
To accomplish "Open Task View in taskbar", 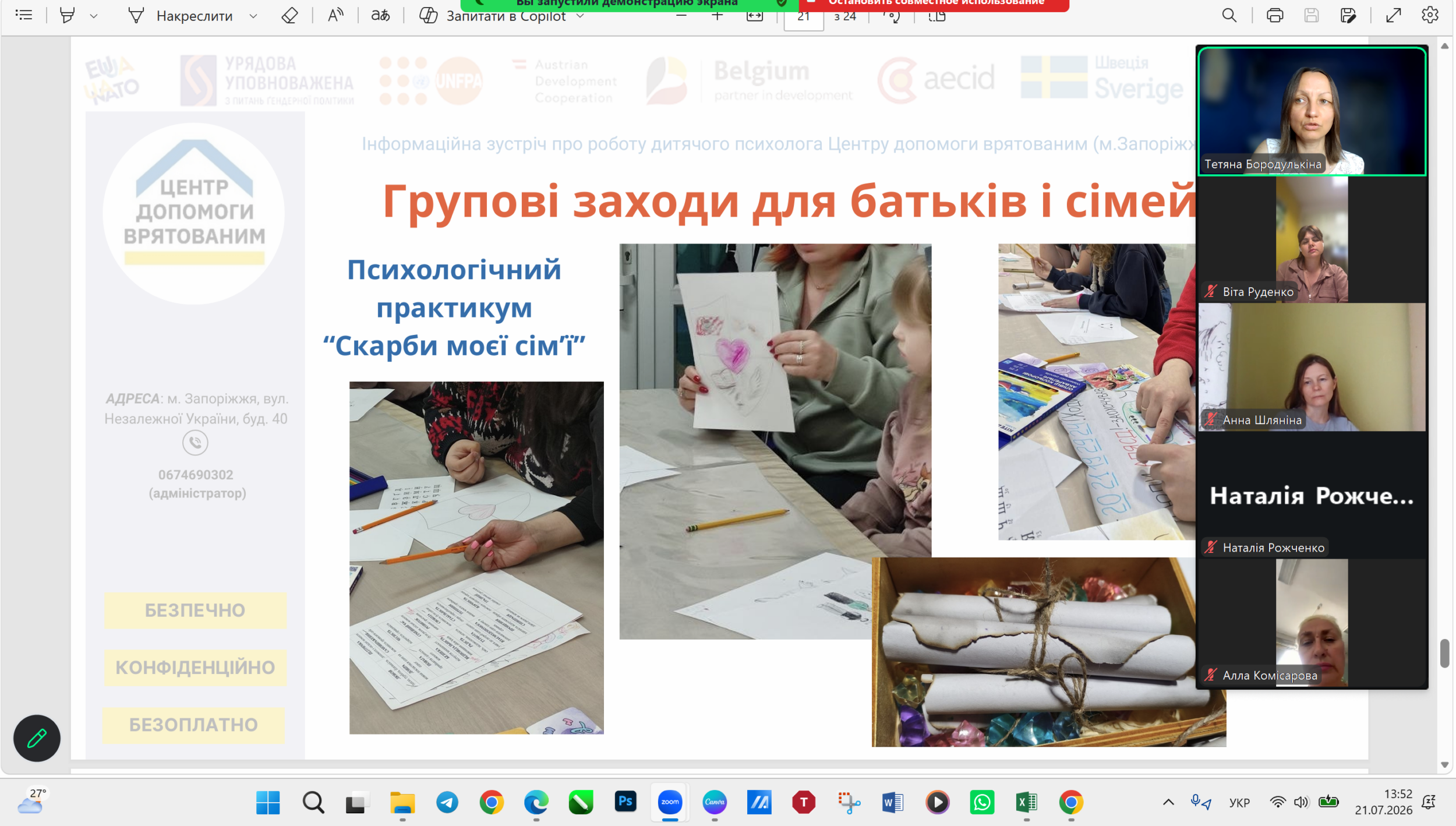I will pyautogui.click(x=356, y=803).
